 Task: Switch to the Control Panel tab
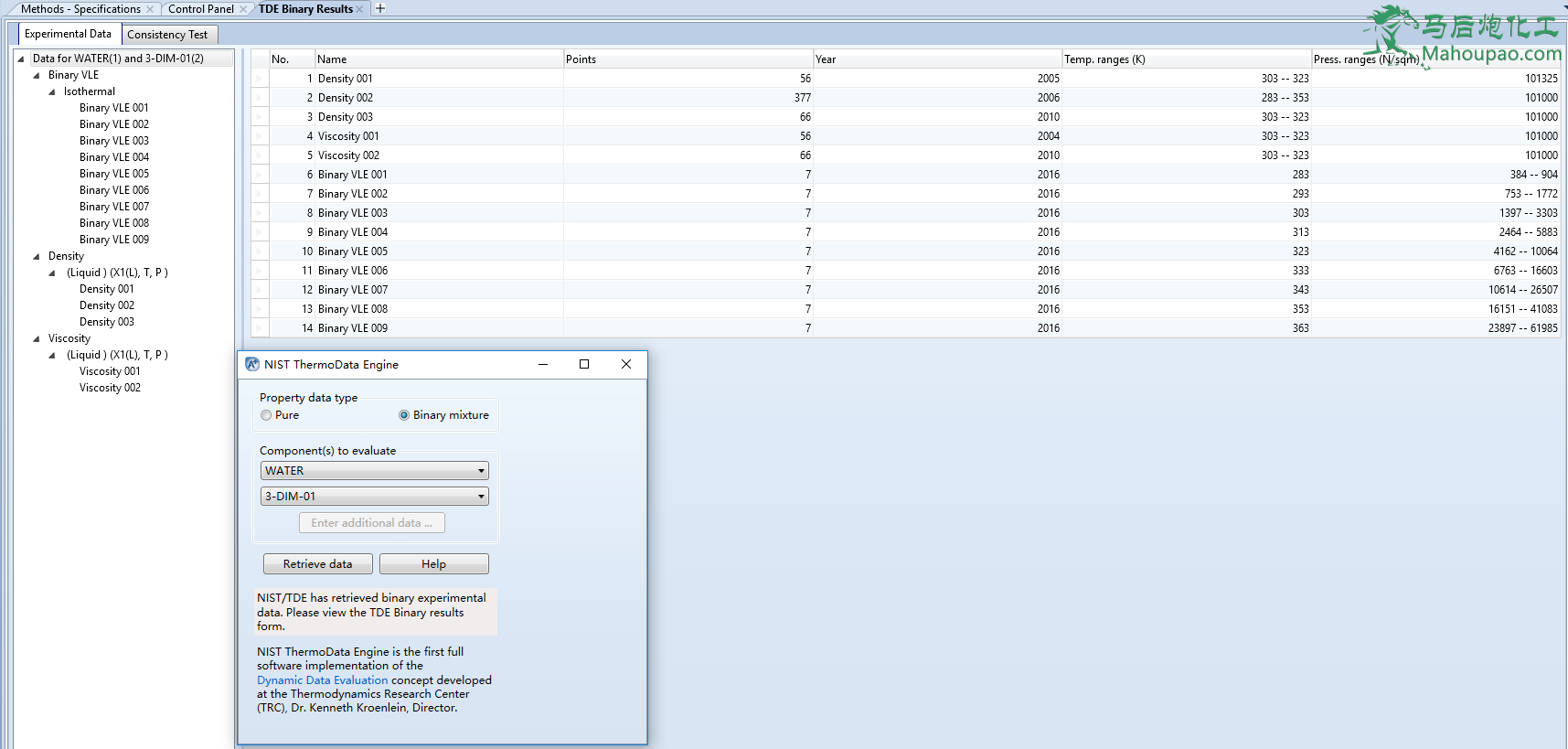[x=201, y=9]
